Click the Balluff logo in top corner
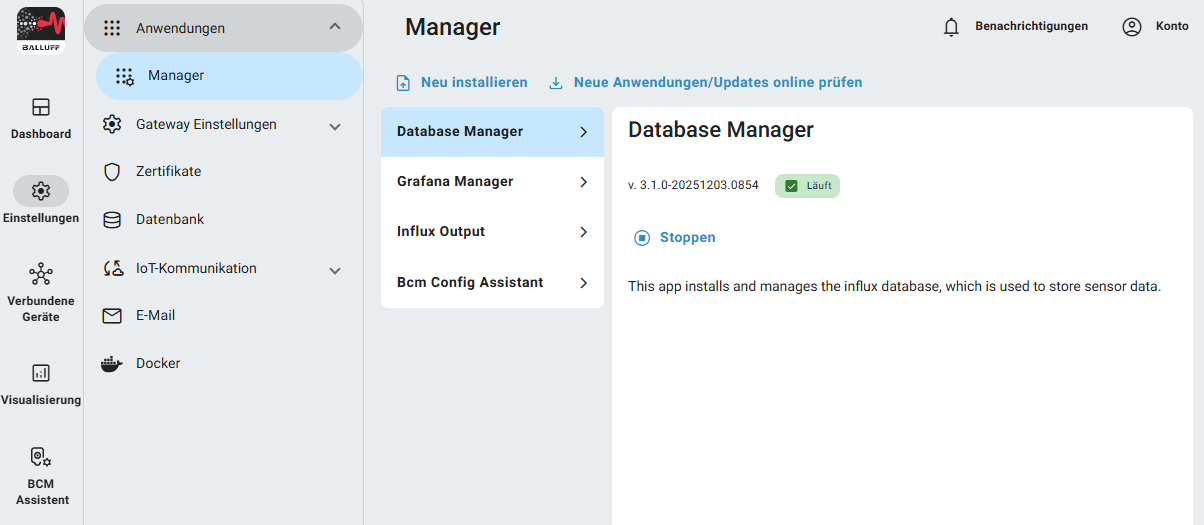This screenshot has width=1204, height=525. pyautogui.click(x=41, y=29)
